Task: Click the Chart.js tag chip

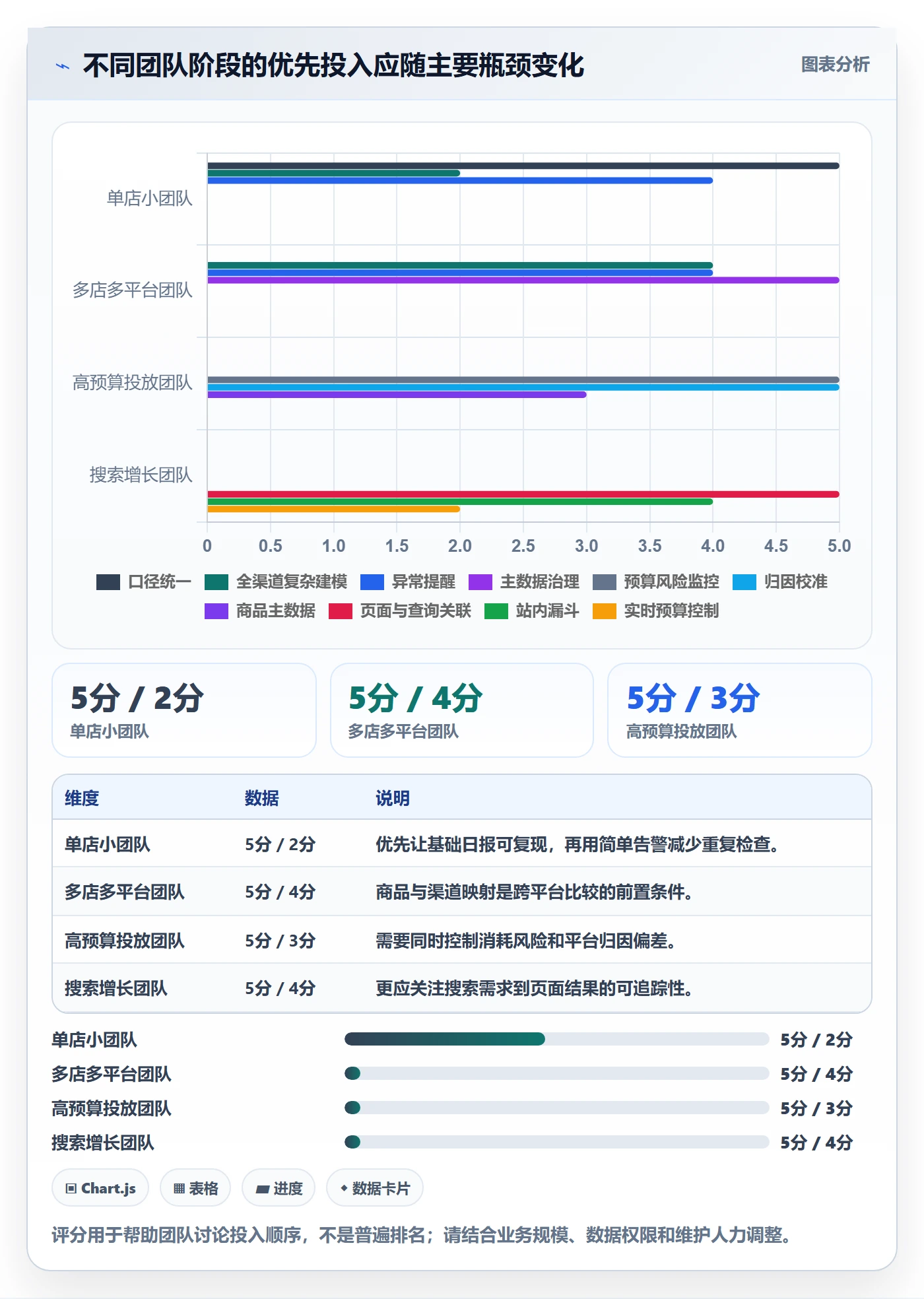Action: 100,1188
